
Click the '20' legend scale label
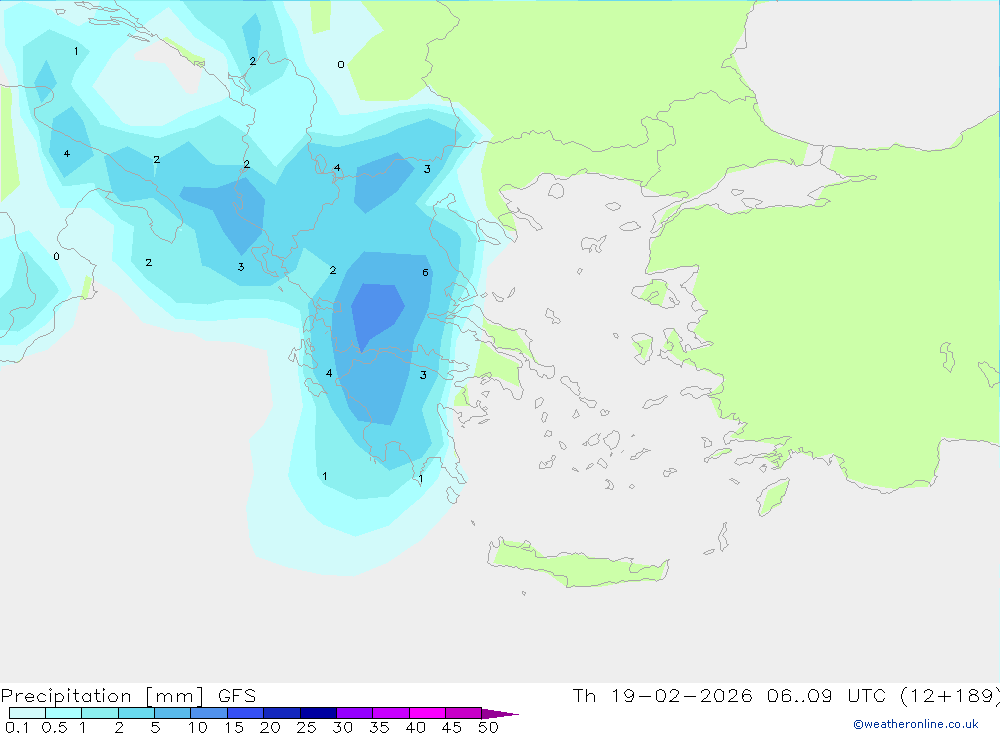(x=270, y=727)
